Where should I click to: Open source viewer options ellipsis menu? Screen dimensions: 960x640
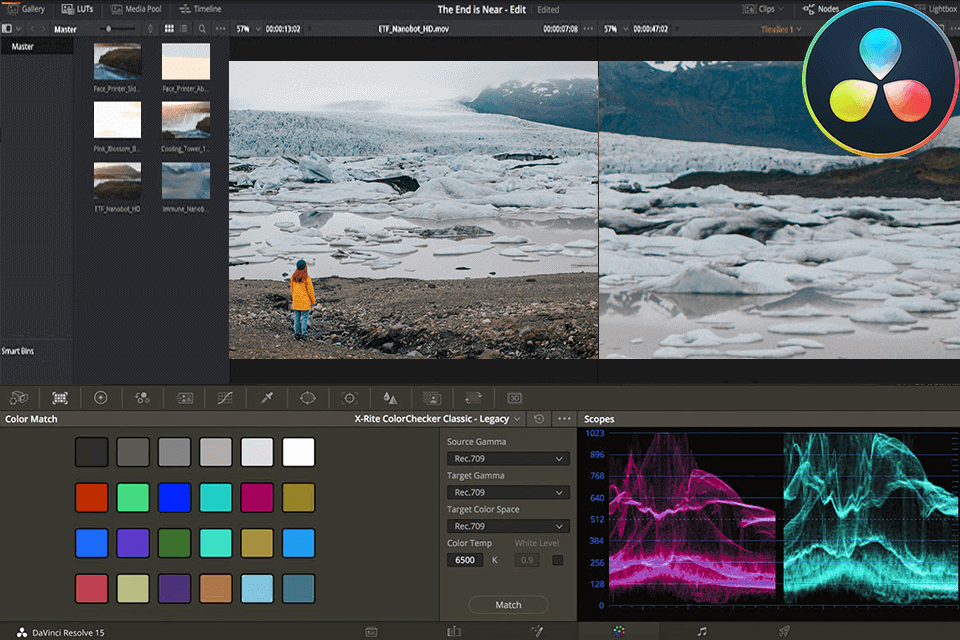(x=588, y=29)
